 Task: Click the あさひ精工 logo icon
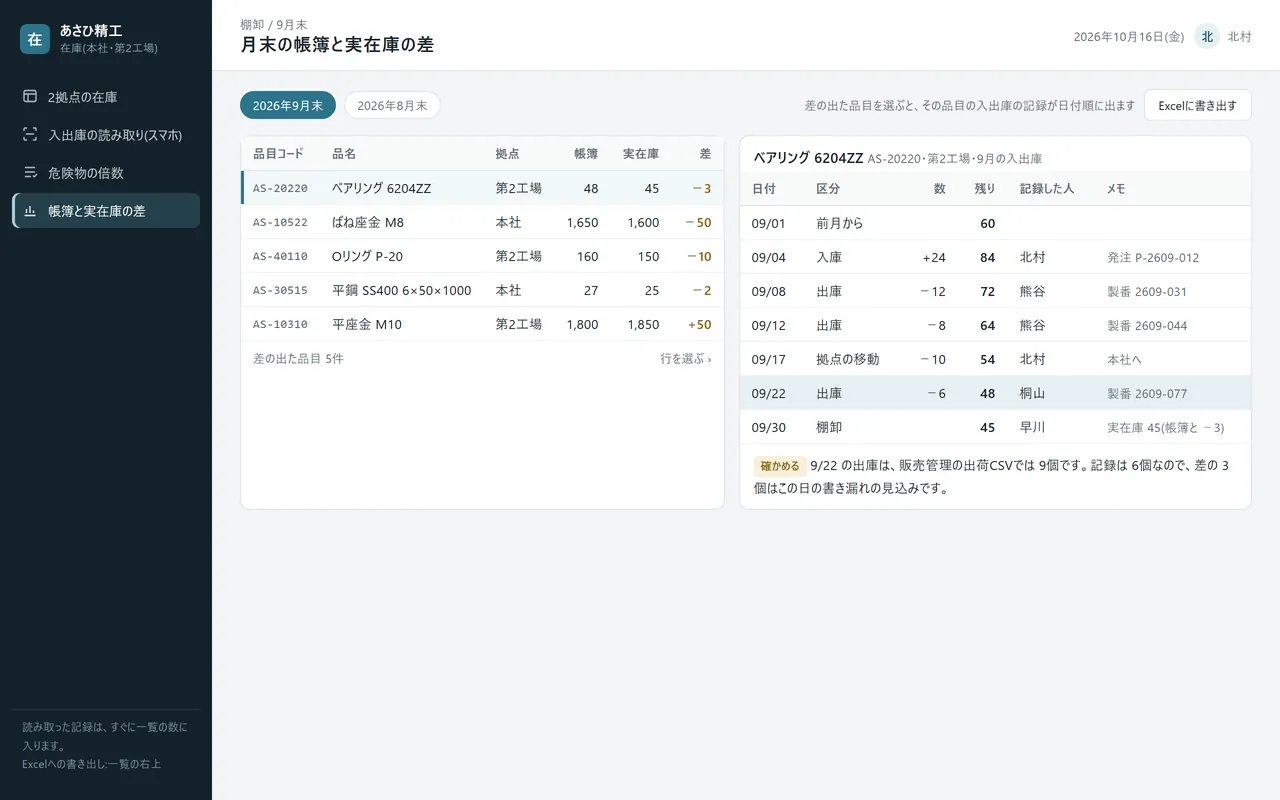pos(35,39)
